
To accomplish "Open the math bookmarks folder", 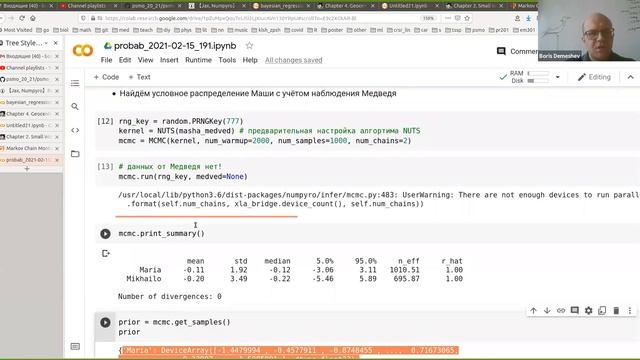I will pos(82,30).
